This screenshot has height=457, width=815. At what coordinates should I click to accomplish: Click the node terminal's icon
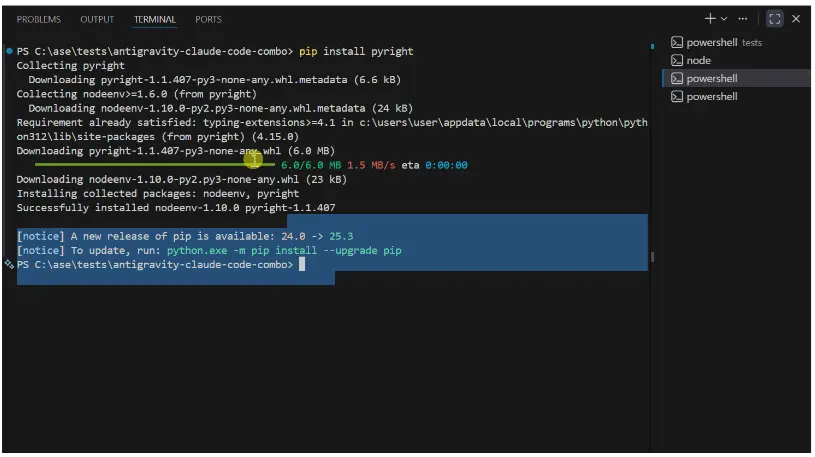tap(677, 61)
